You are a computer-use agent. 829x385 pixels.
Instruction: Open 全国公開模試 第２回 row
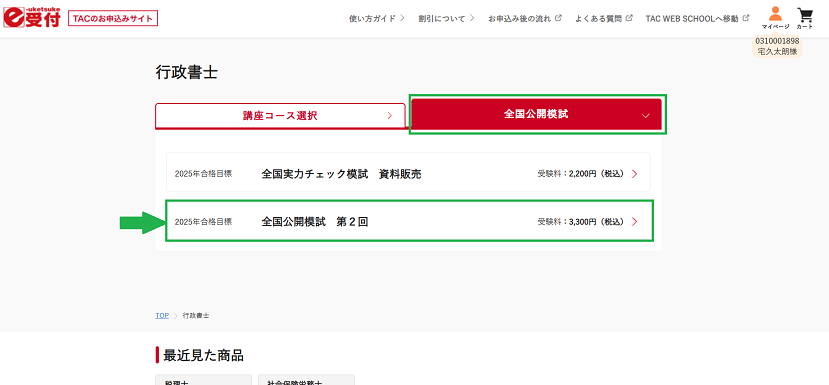(408, 222)
